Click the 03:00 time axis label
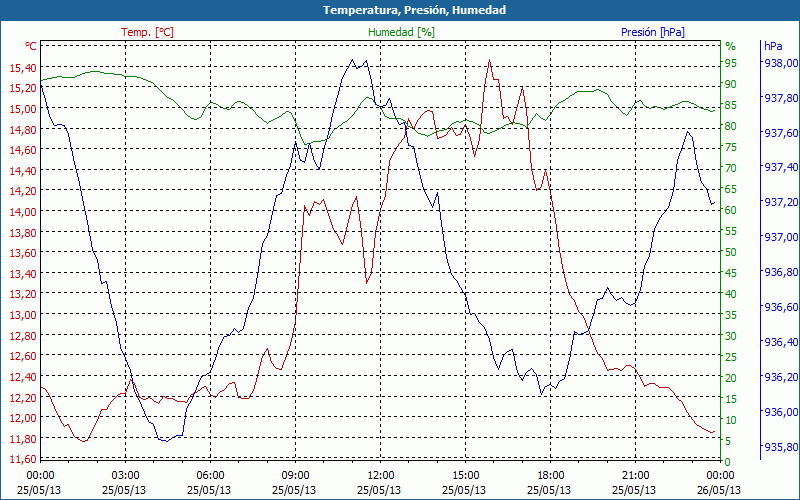The image size is (800, 500). coord(126,476)
